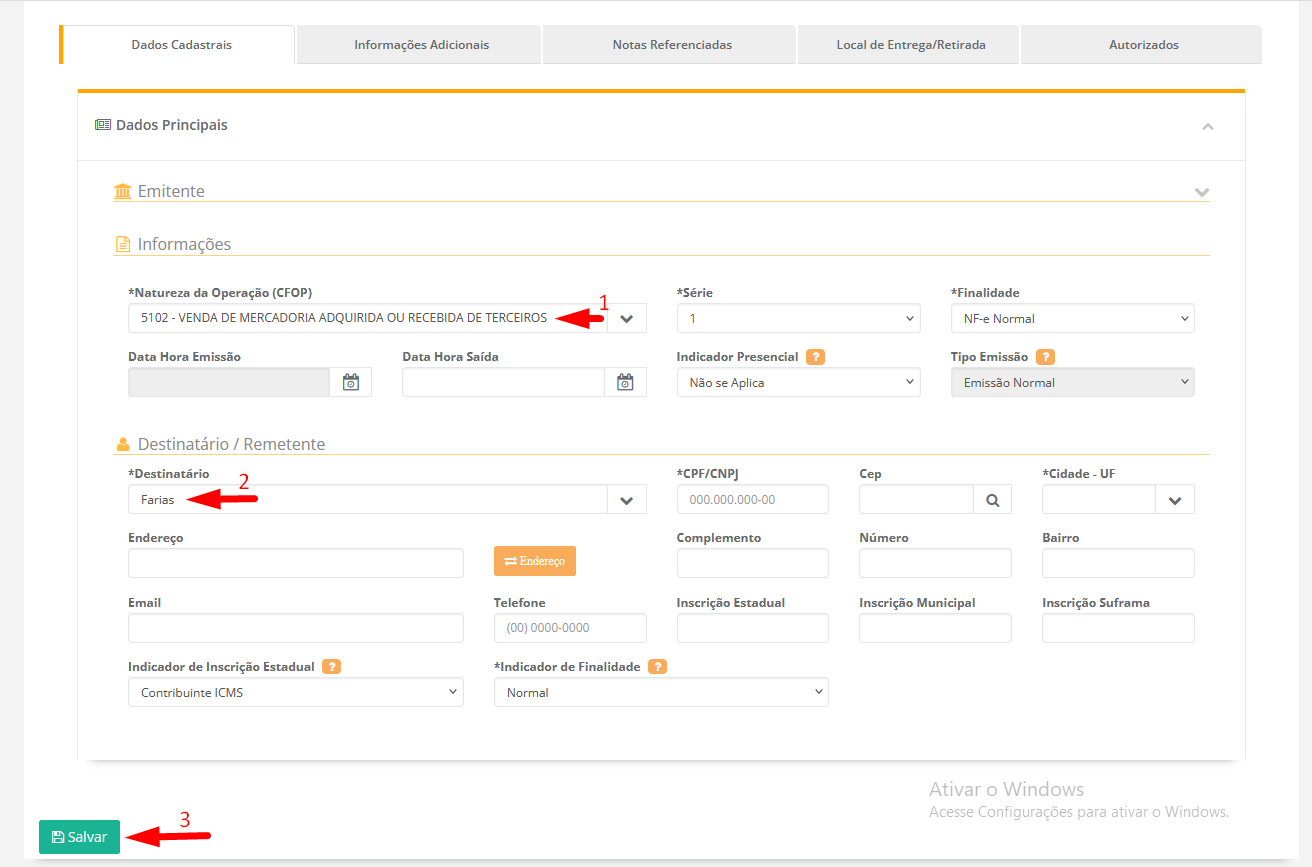Click the Cep search magnifier icon
Viewport: 1312px width, 867px height.
point(992,500)
